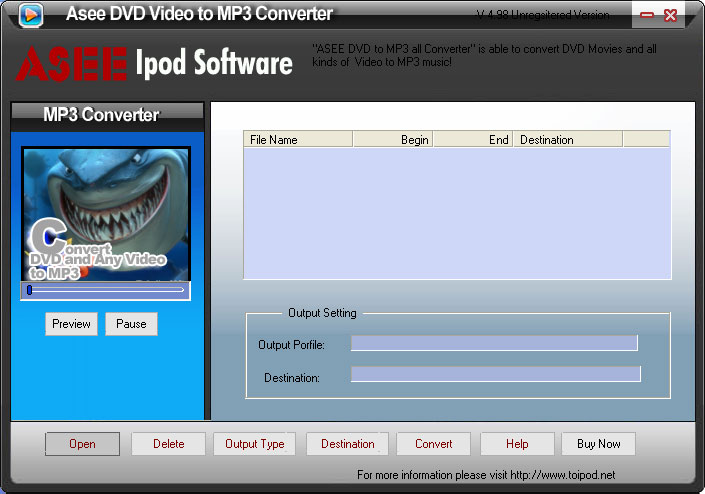Choose Output Type in bottom toolbar

pos(254,444)
